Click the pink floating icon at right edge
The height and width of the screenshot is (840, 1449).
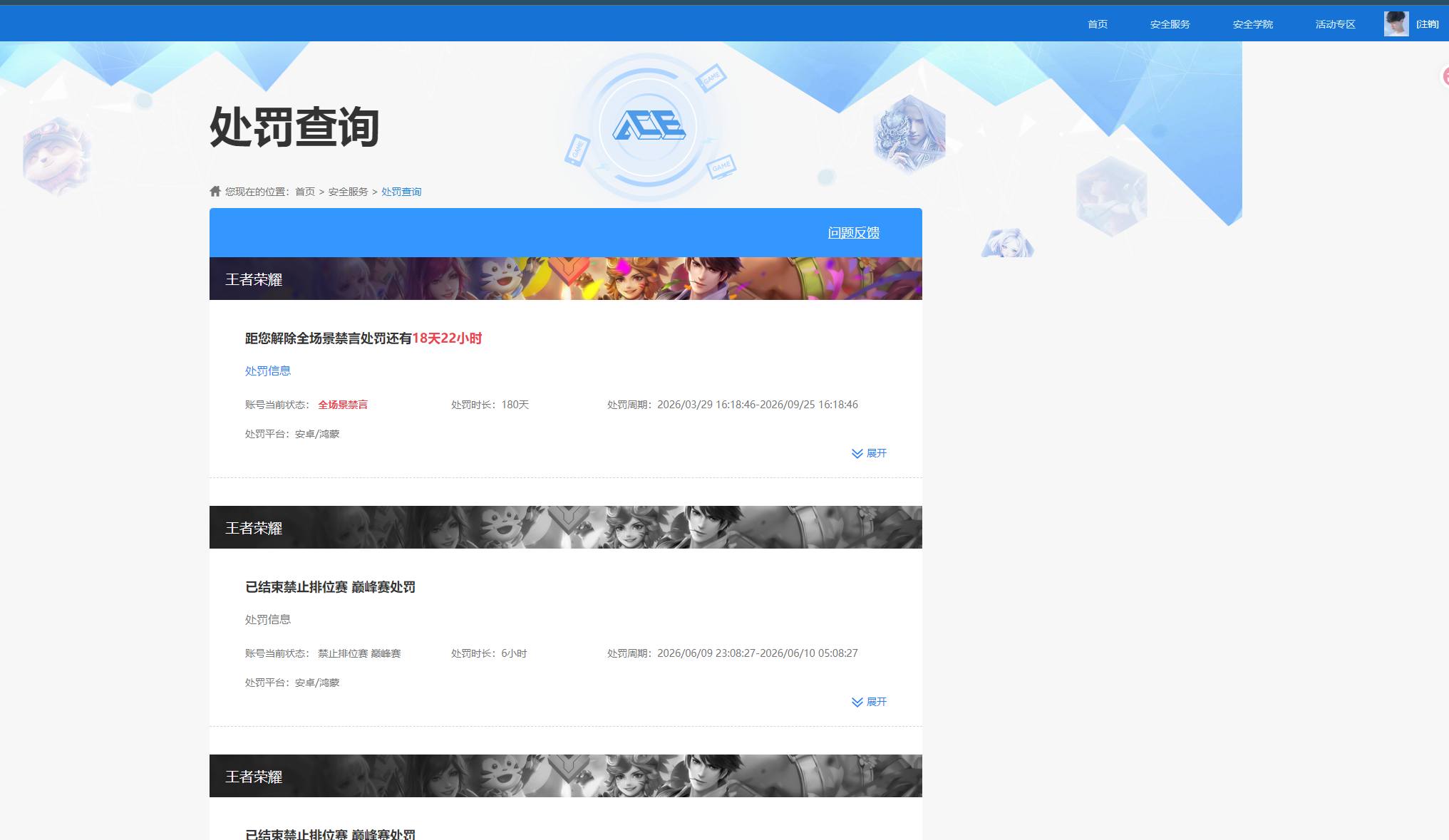coord(1445,76)
